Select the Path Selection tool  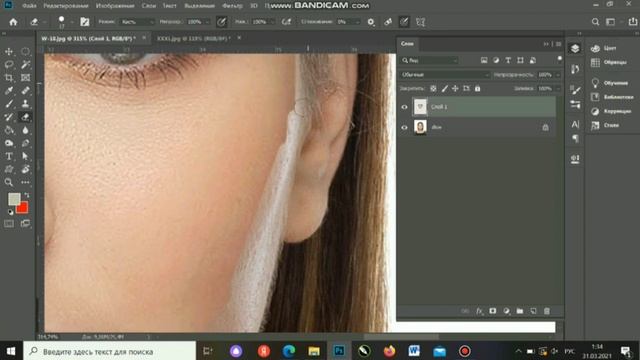(x=25, y=156)
